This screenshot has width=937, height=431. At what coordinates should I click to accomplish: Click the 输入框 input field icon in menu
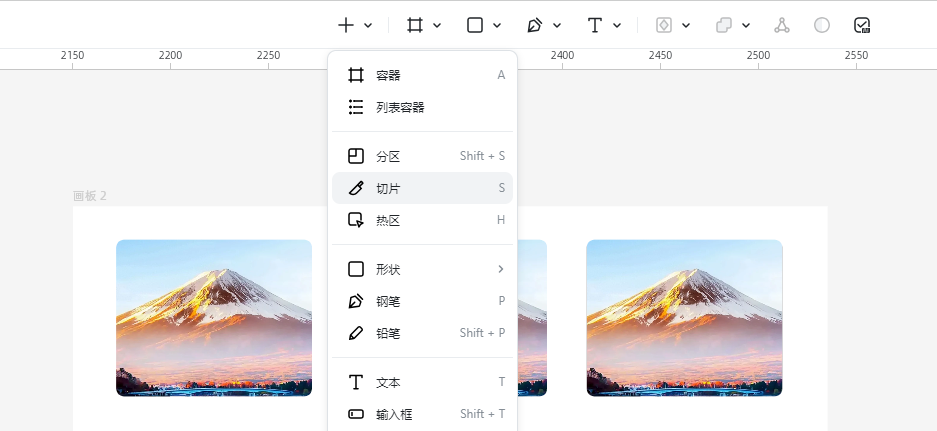(x=356, y=414)
